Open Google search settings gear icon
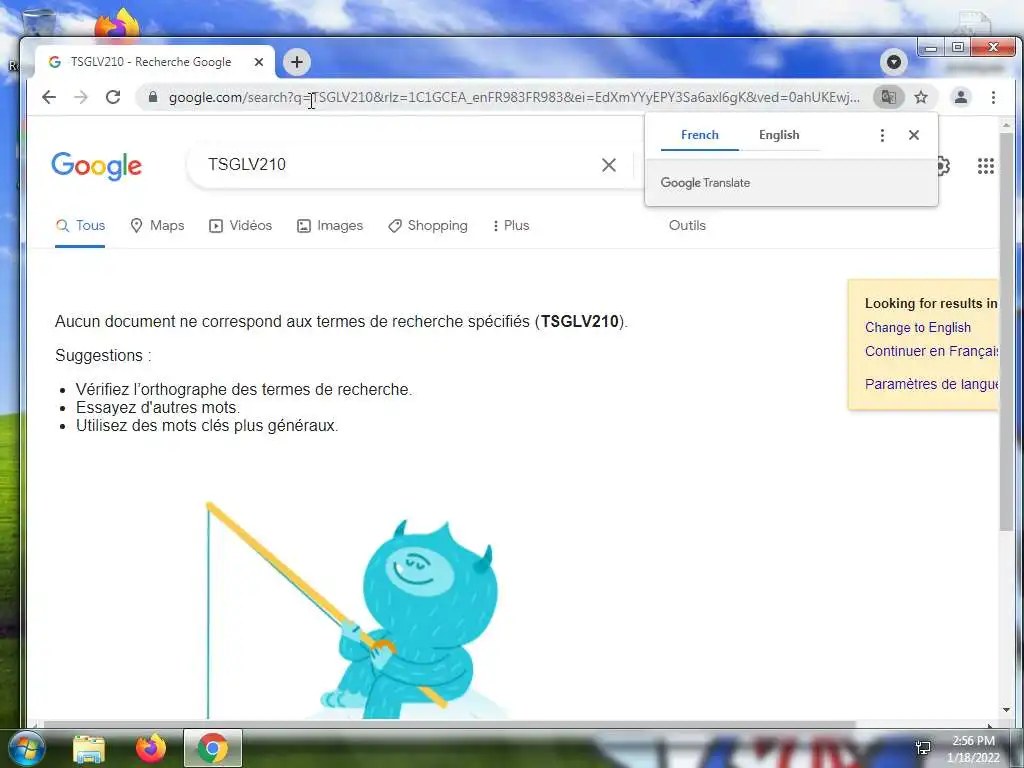Image resolution: width=1024 pixels, height=768 pixels. click(x=942, y=166)
